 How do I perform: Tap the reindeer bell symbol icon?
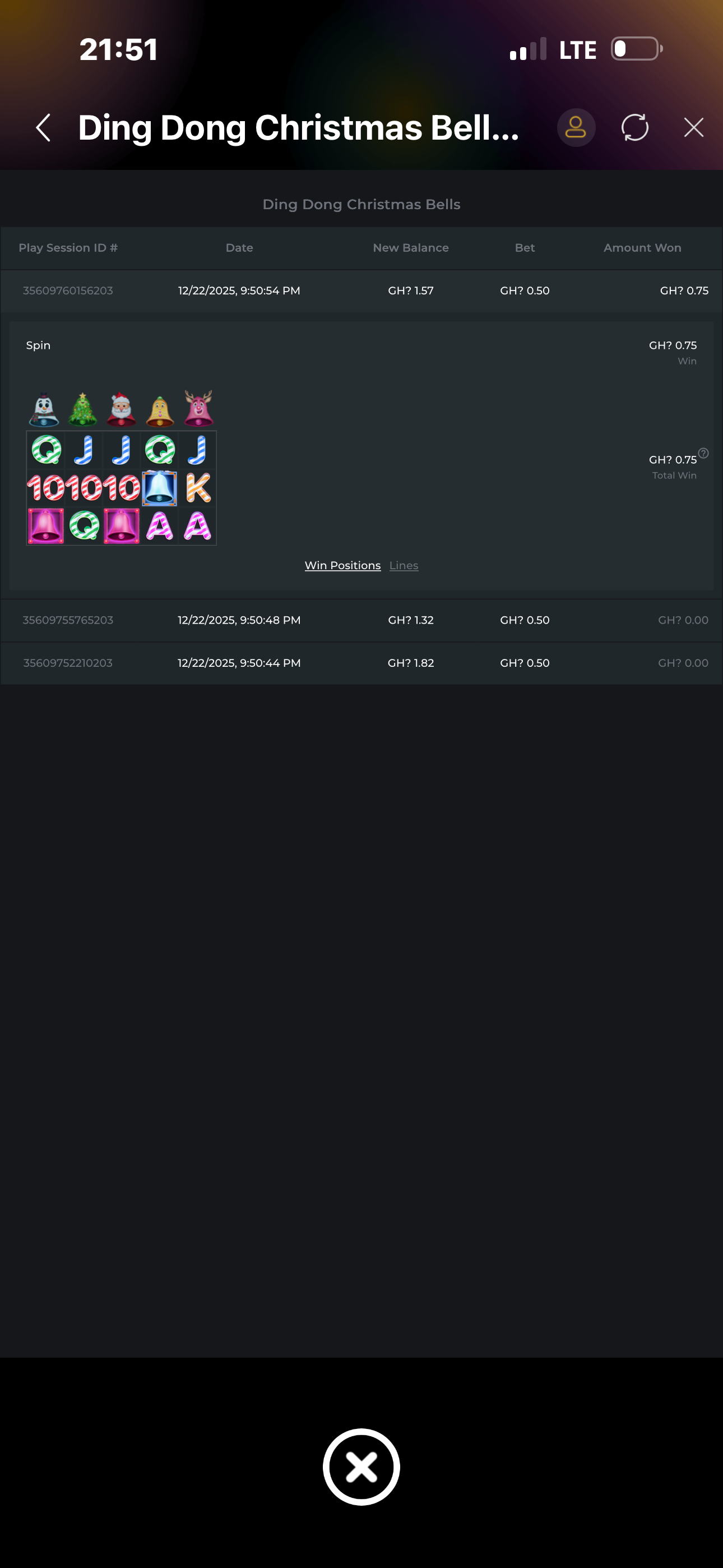tap(198, 408)
